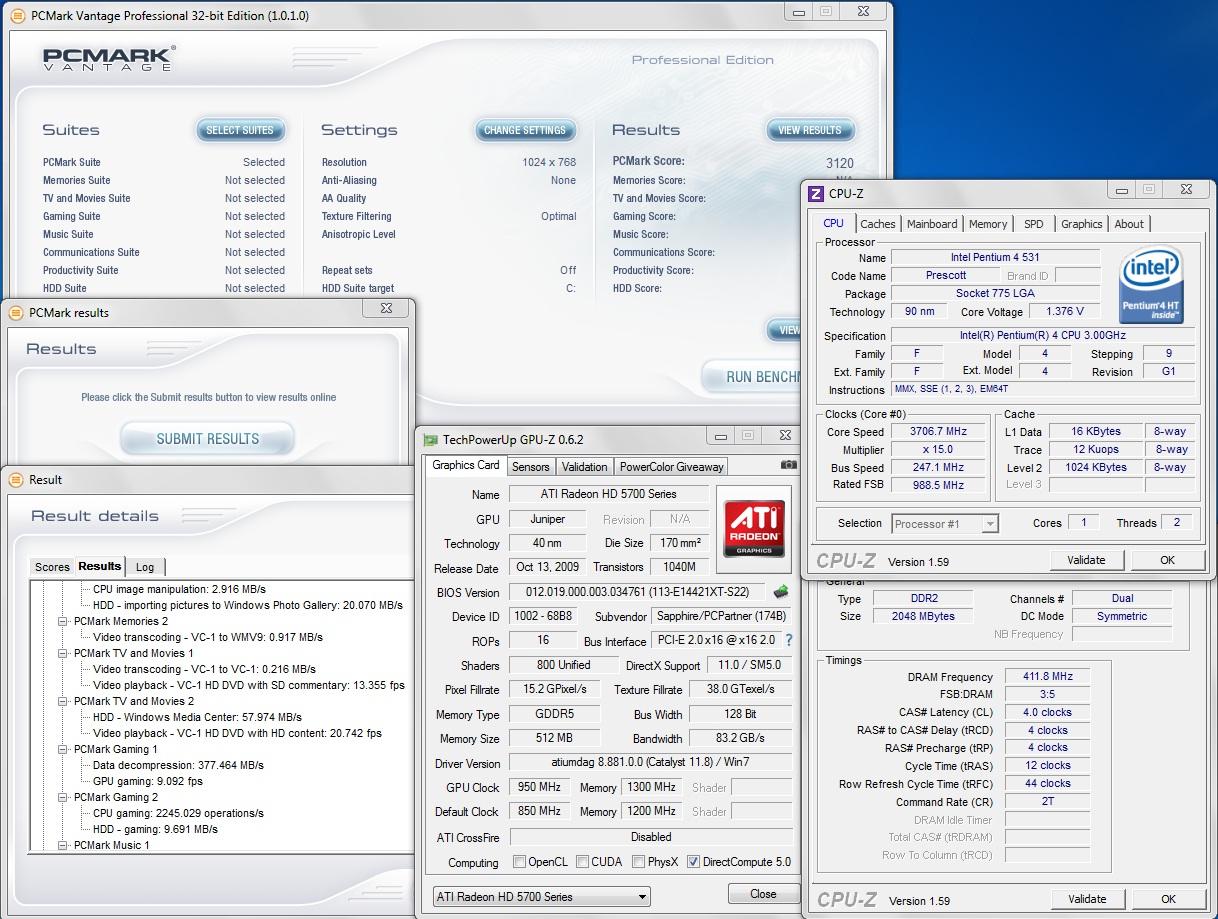This screenshot has height=919, width=1218.
Task: Click the BIOS Version field in GPU-Z
Action: (637, 592)
